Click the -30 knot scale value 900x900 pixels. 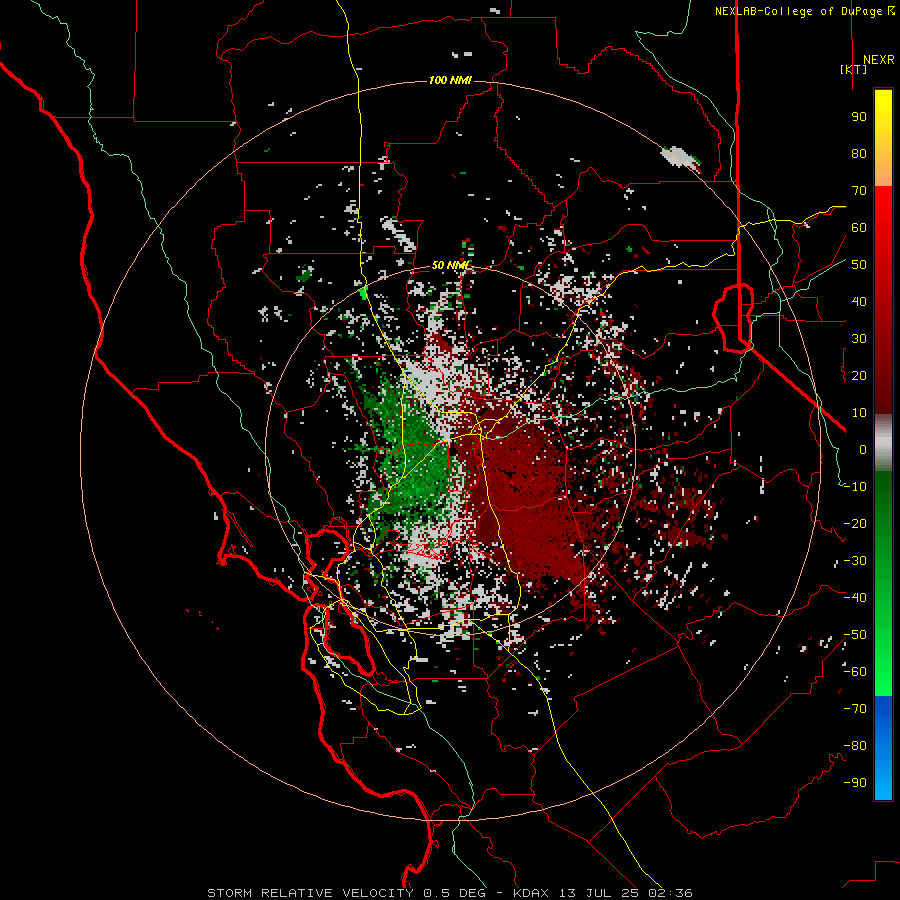click(855, 561)
